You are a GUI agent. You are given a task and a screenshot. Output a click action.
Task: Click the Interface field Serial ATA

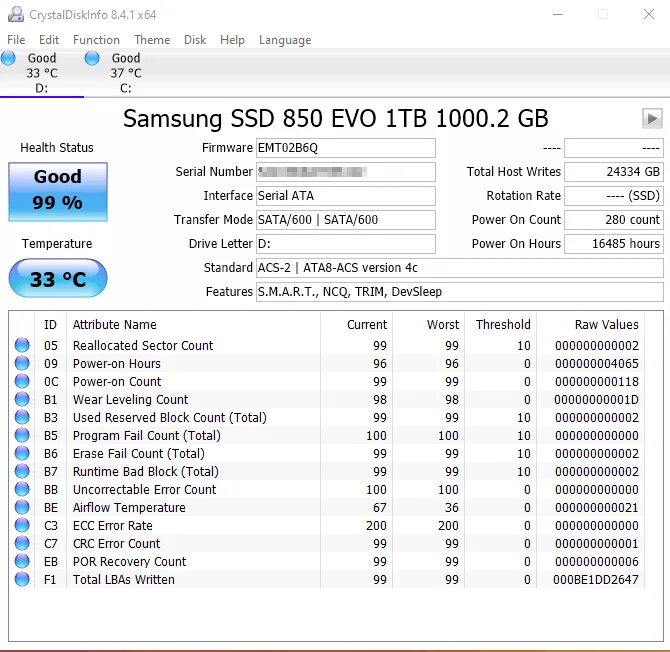(x=346, y=196)
